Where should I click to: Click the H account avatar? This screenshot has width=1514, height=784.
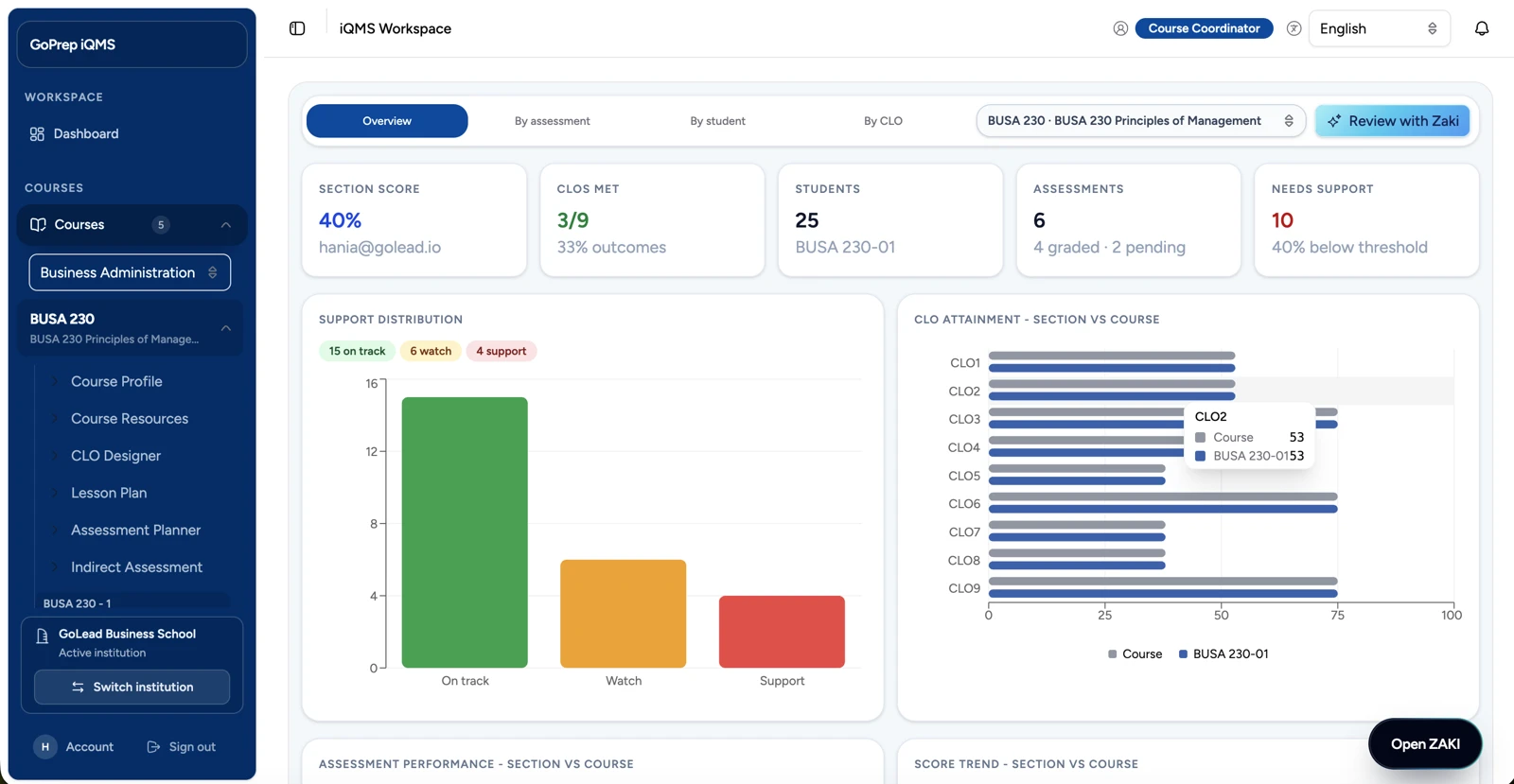pyautogui.click(x=44, y=747)
